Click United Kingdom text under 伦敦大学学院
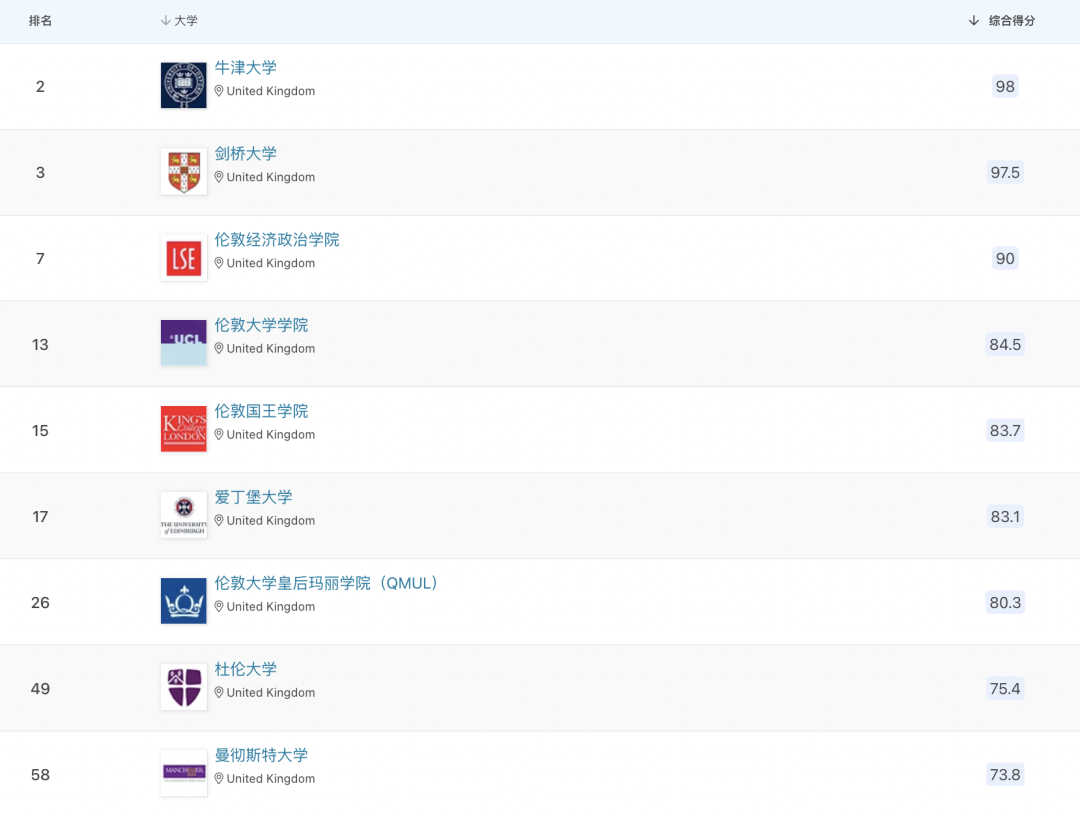This screenshot has height=816, width=1080. (x=271, y=348)
